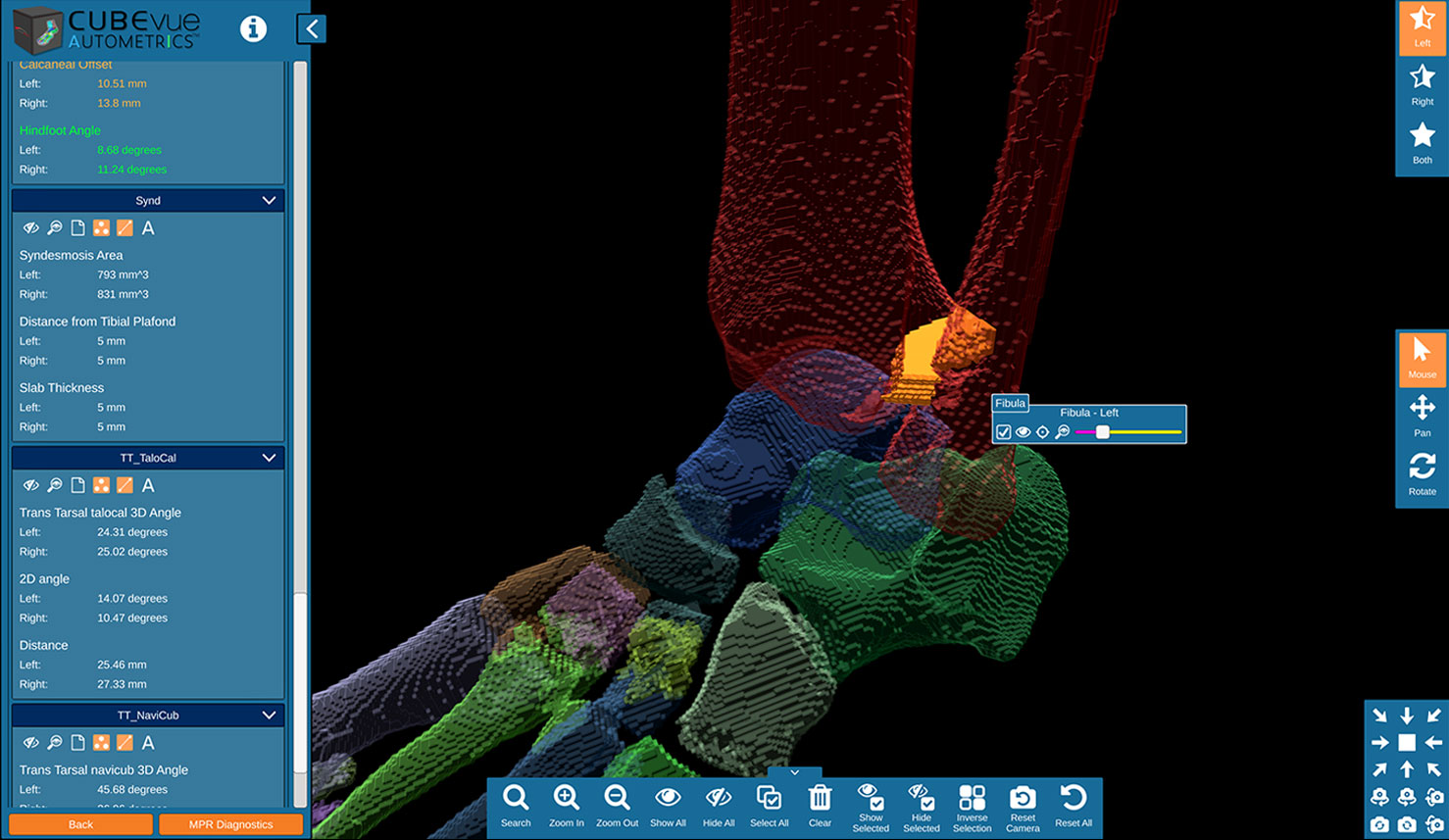Viewport: 1449px width, 840px height.
Task: Toggle TT_NaviCub orange line icon
Action: [125, 743]
